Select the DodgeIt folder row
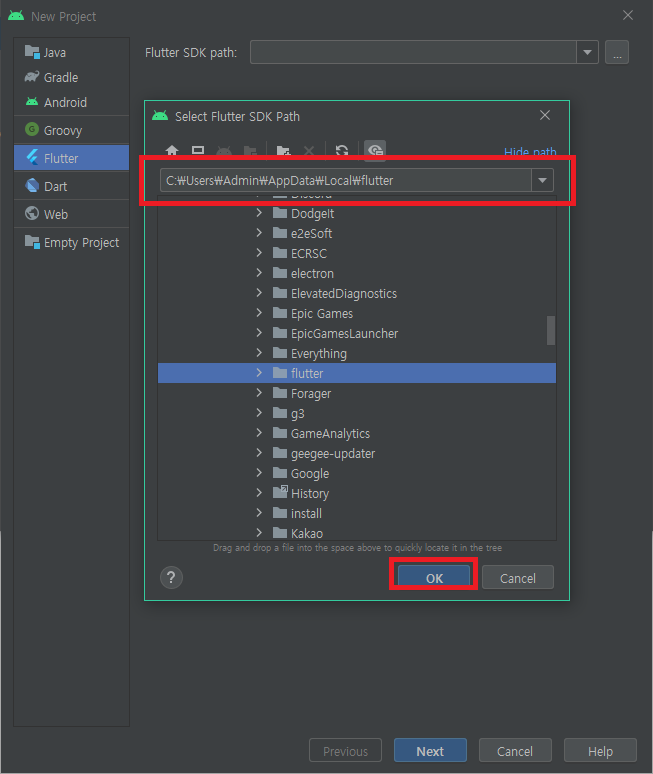Viewport: 653px width, 774px height. [x=356, y=213]
